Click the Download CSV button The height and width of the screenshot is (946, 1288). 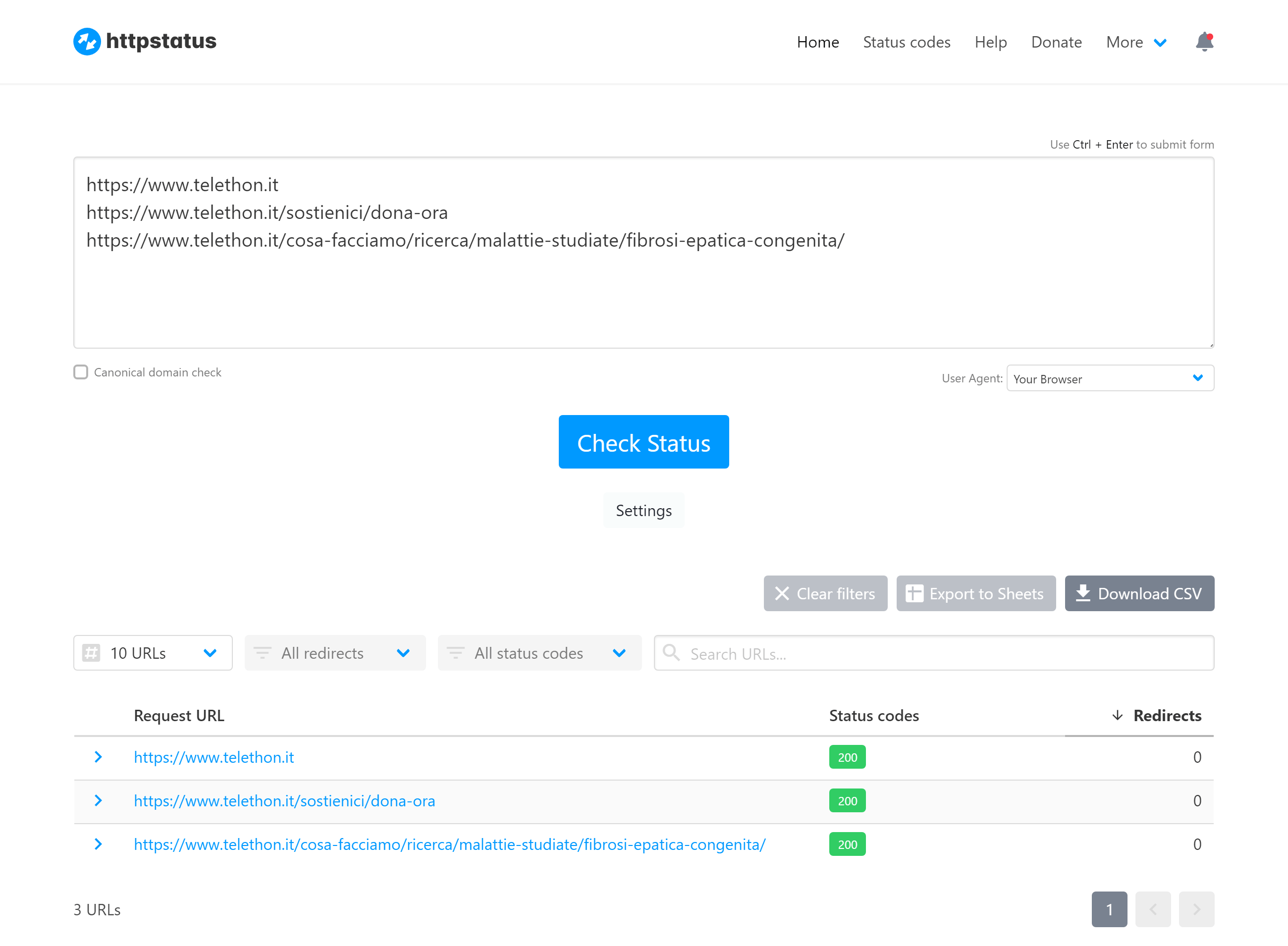click(1139, 593)
